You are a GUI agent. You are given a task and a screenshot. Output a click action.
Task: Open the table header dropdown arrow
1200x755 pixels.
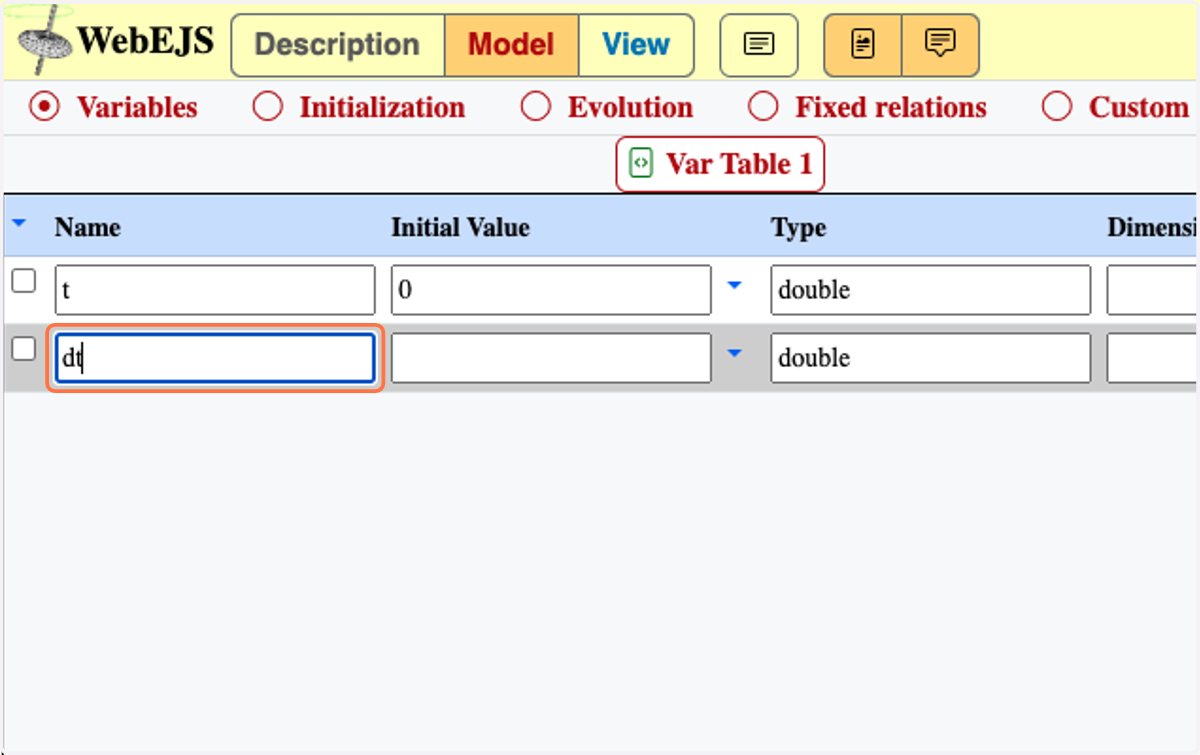[x=18, y=224]
